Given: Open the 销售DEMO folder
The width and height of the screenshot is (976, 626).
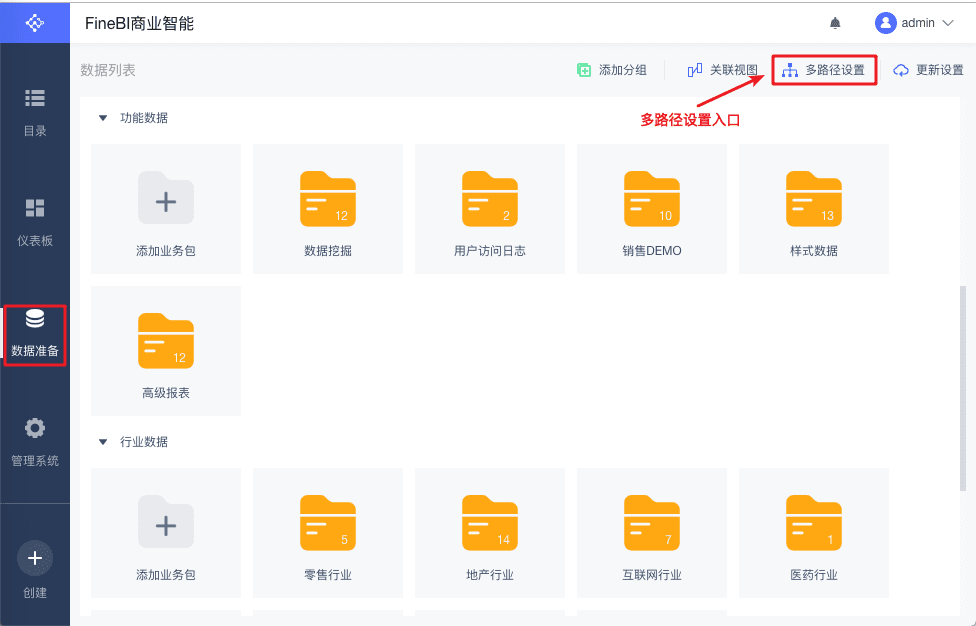Looking at the screenshot, I should pyautogui.click(x=652, y=209).
